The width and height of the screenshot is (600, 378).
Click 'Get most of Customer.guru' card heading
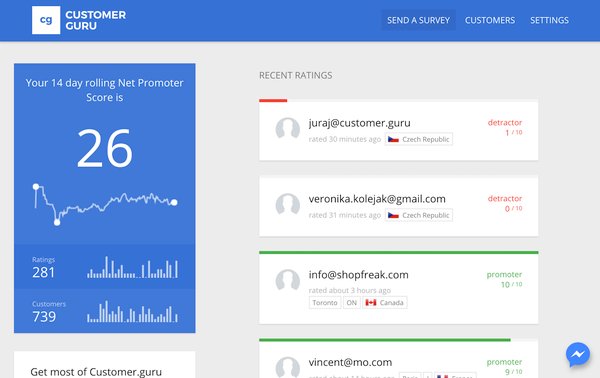pyautogui.click(x=96, y=371)
